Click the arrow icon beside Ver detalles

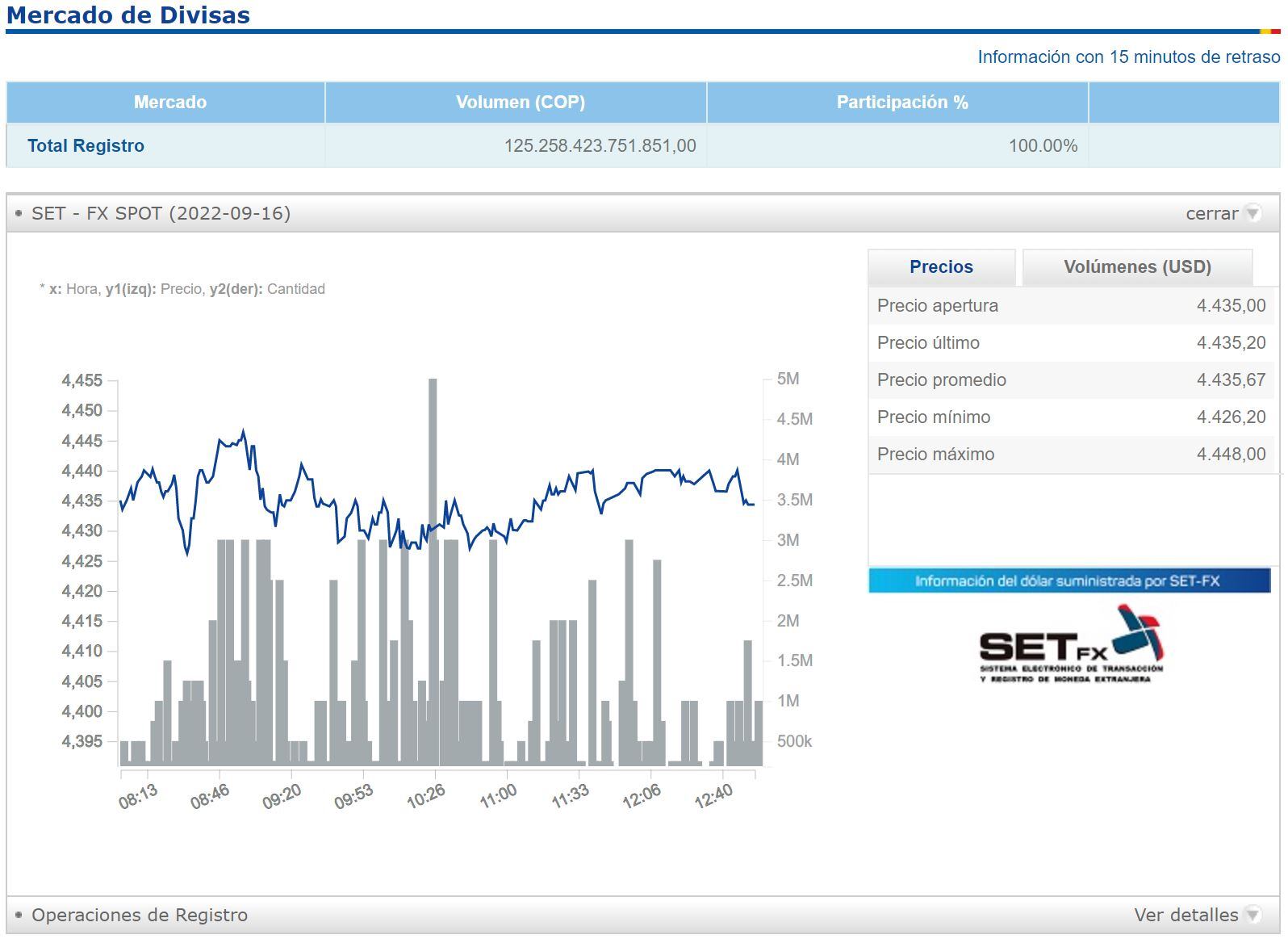1252,915
